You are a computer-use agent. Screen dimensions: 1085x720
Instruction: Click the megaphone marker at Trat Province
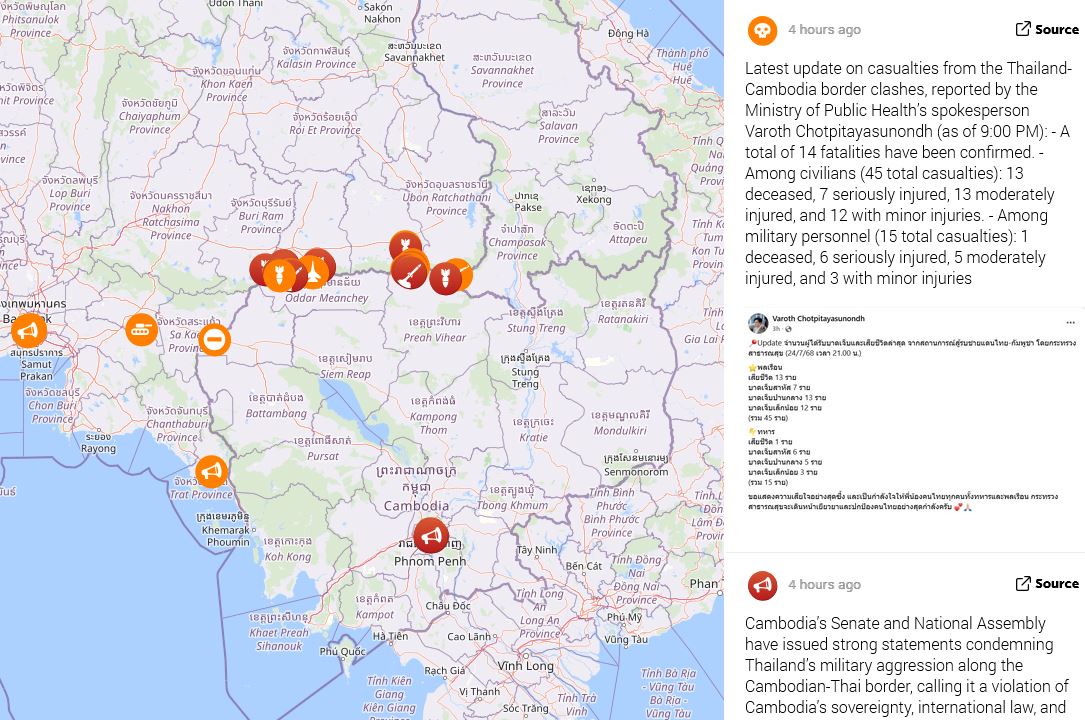click(212, 471)
